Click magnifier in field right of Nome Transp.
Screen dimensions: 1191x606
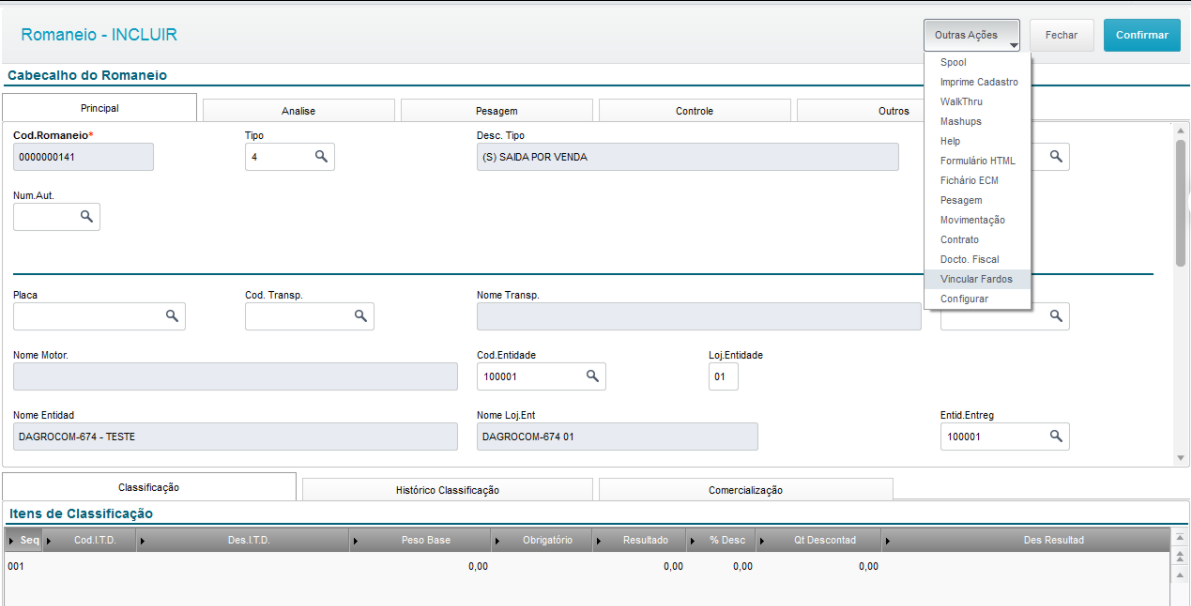1056,315
